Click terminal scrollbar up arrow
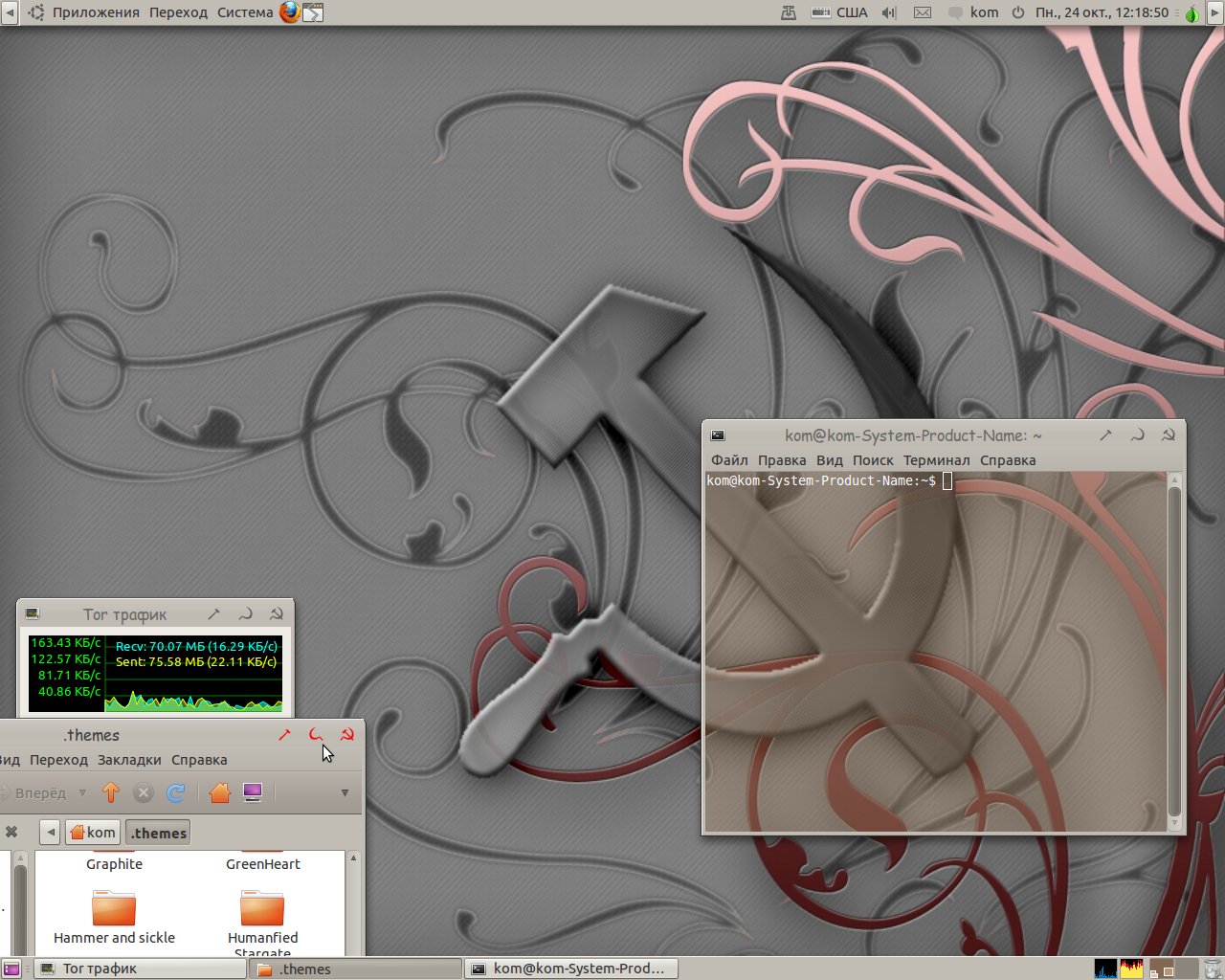1225x980 pixels. (x=1174, y=479)
